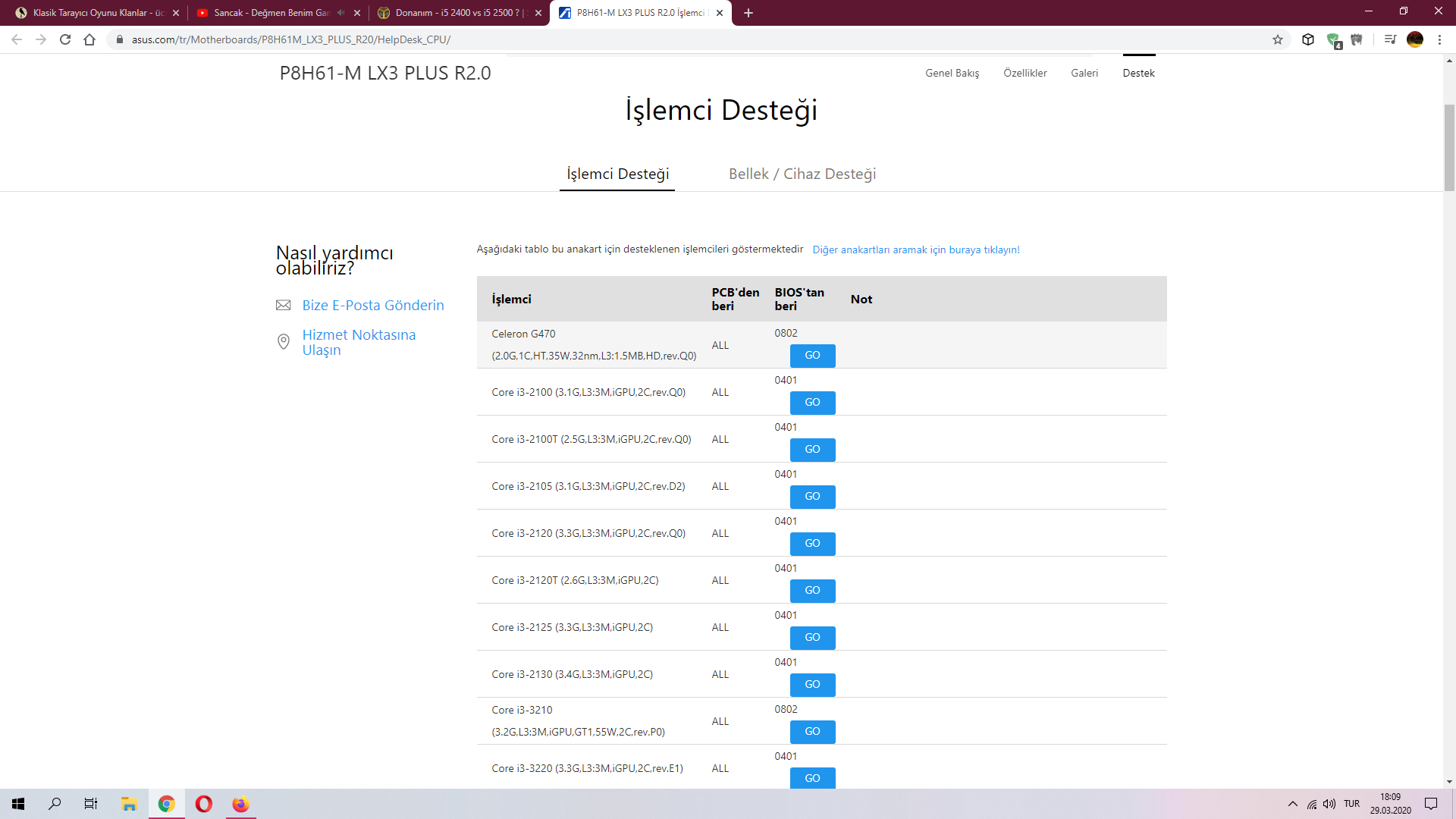
Task: Open Chrome's three-dot menu
Action: point(1439,39)
